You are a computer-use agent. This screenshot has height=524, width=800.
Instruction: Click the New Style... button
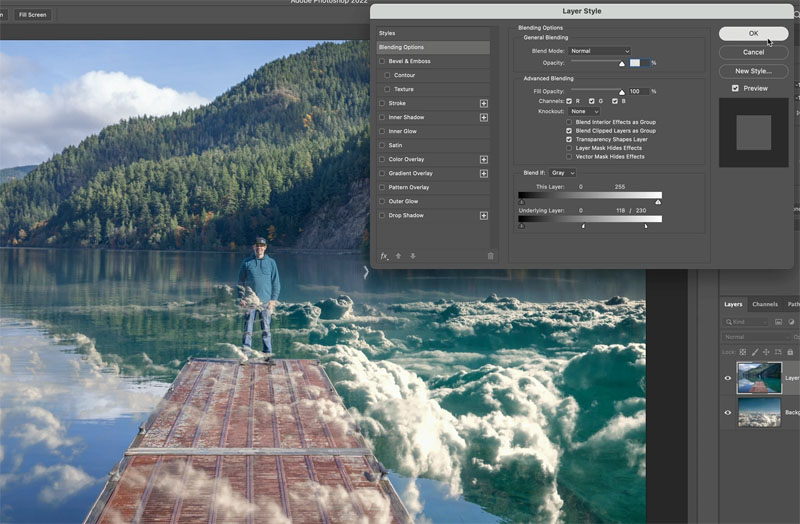coord(754,71)
